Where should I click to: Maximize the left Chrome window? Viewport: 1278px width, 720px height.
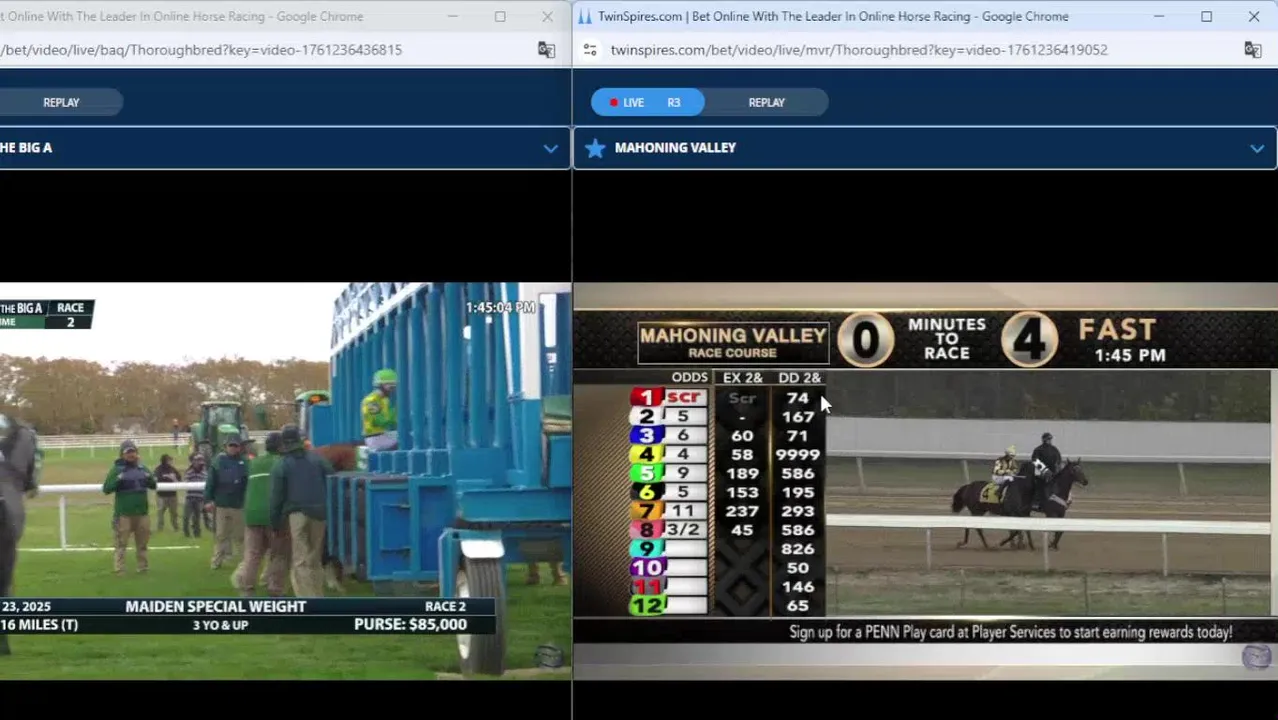click(500, 16)
